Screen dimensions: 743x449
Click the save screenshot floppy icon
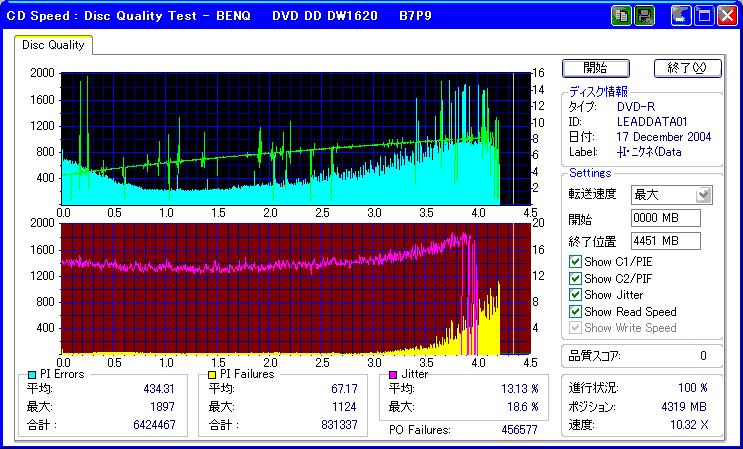[x=644, y=16]
